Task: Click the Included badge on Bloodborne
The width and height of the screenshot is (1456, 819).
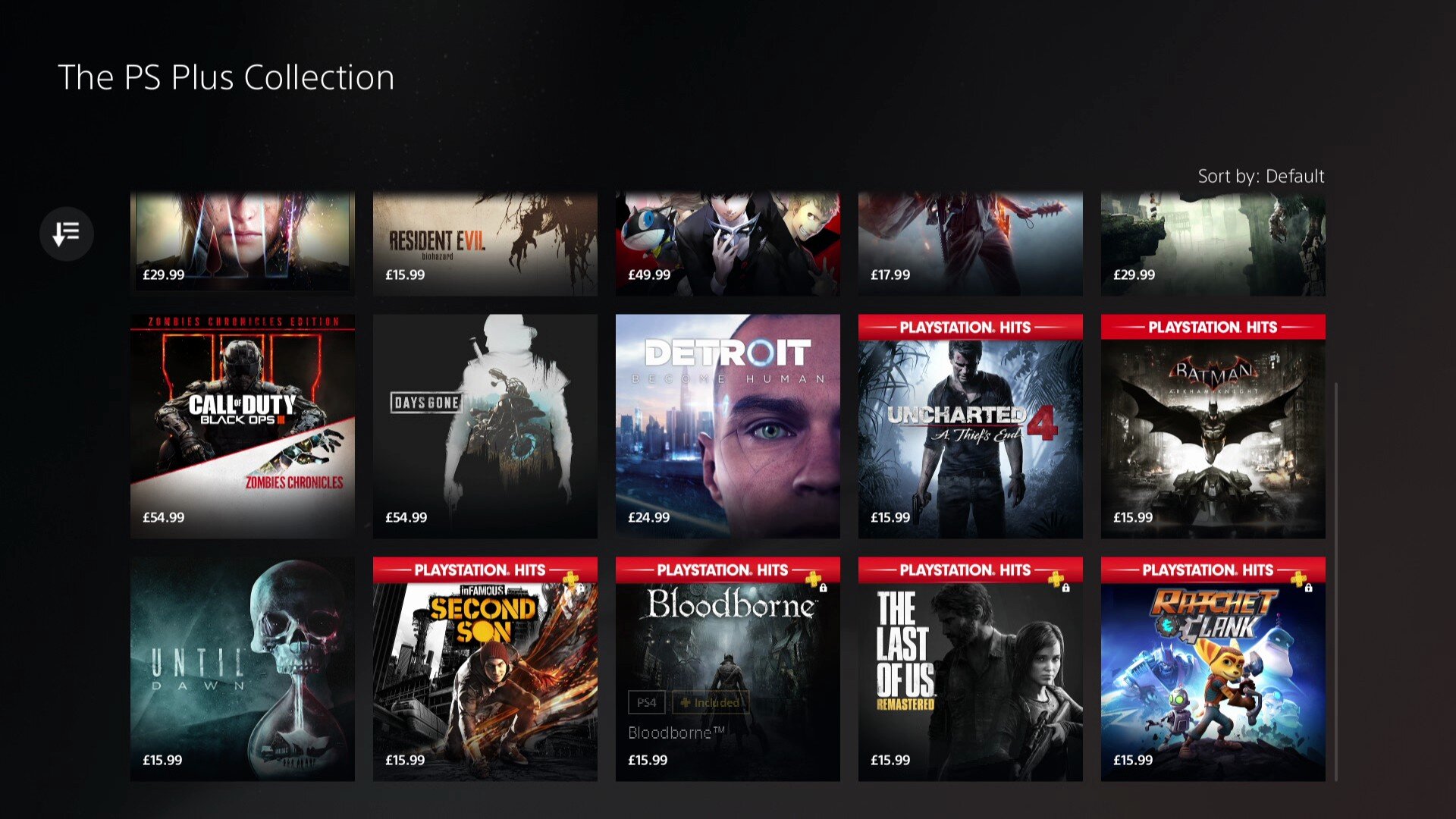Action: point(710,702)
